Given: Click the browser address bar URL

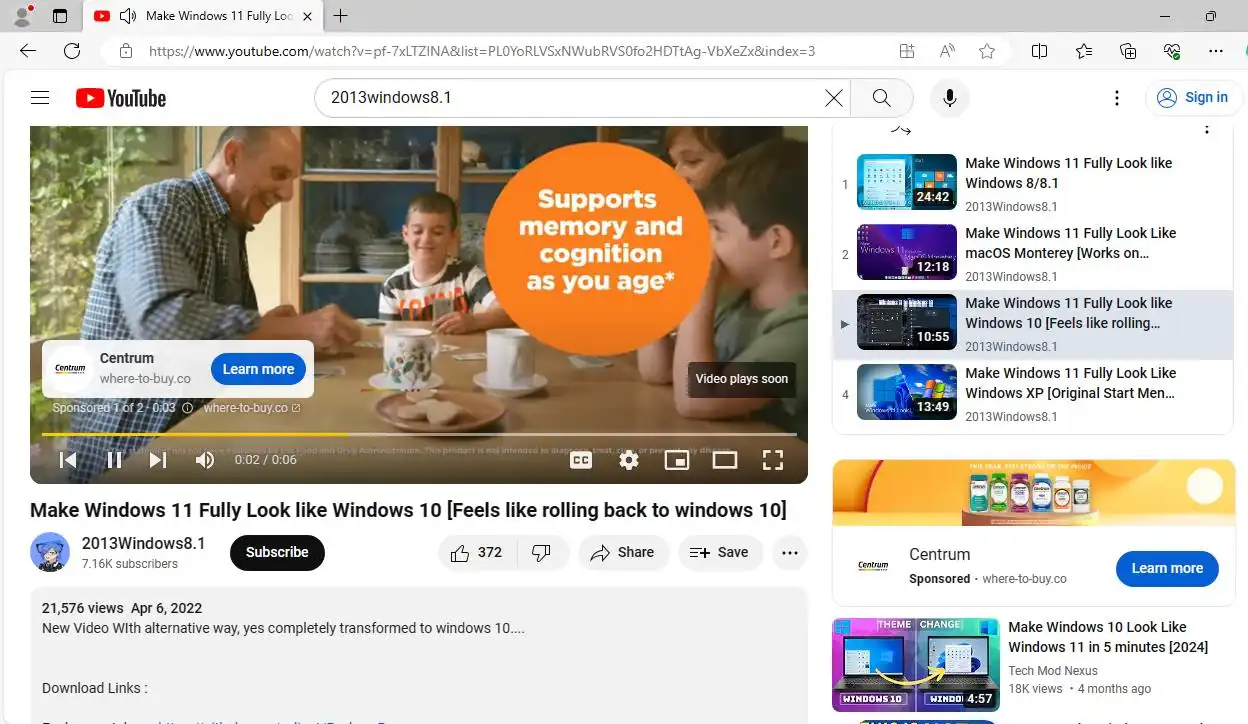Looking at the screenshot, I should (482, 51).
